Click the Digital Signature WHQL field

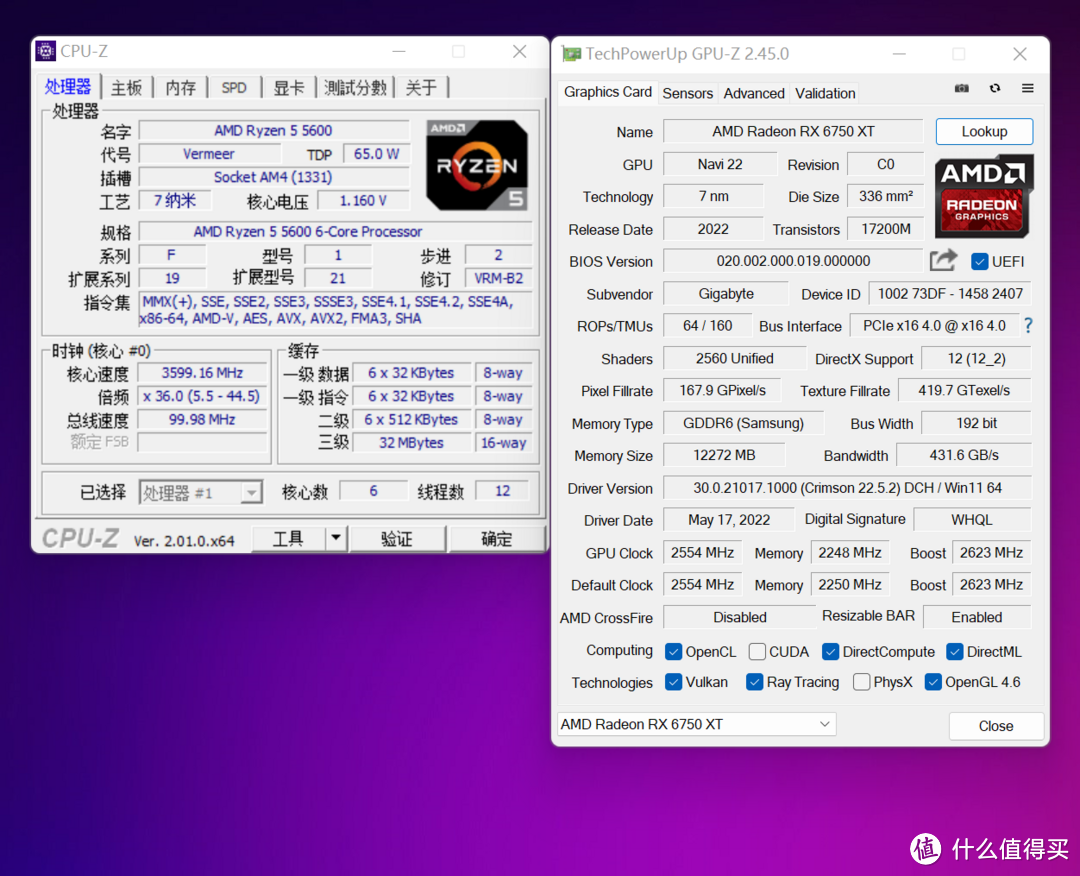972,520
